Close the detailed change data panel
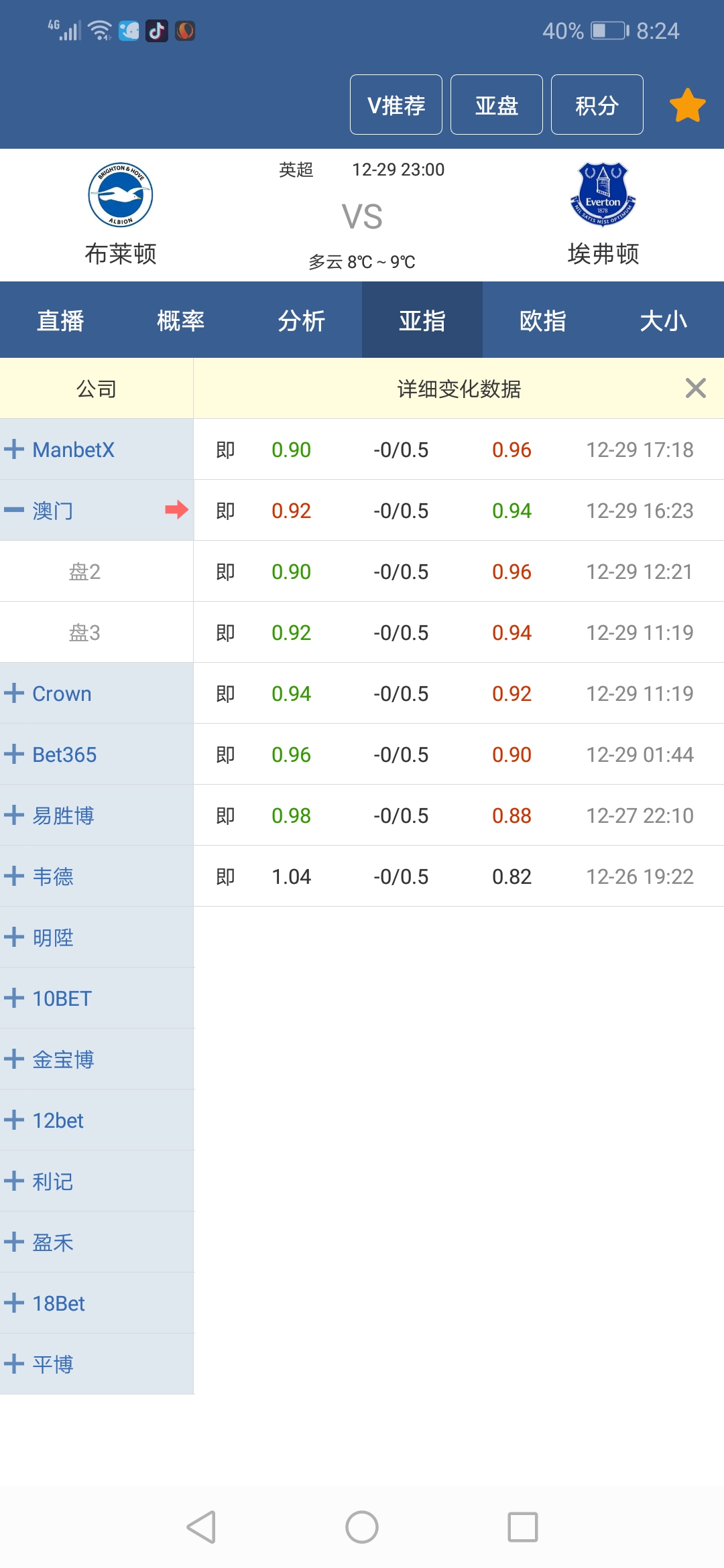724x1568 pixels. tap(695, 388)
